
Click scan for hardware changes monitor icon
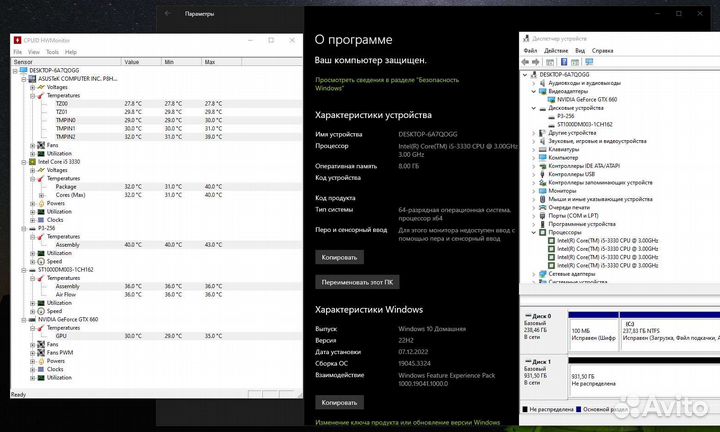point(589,62)
